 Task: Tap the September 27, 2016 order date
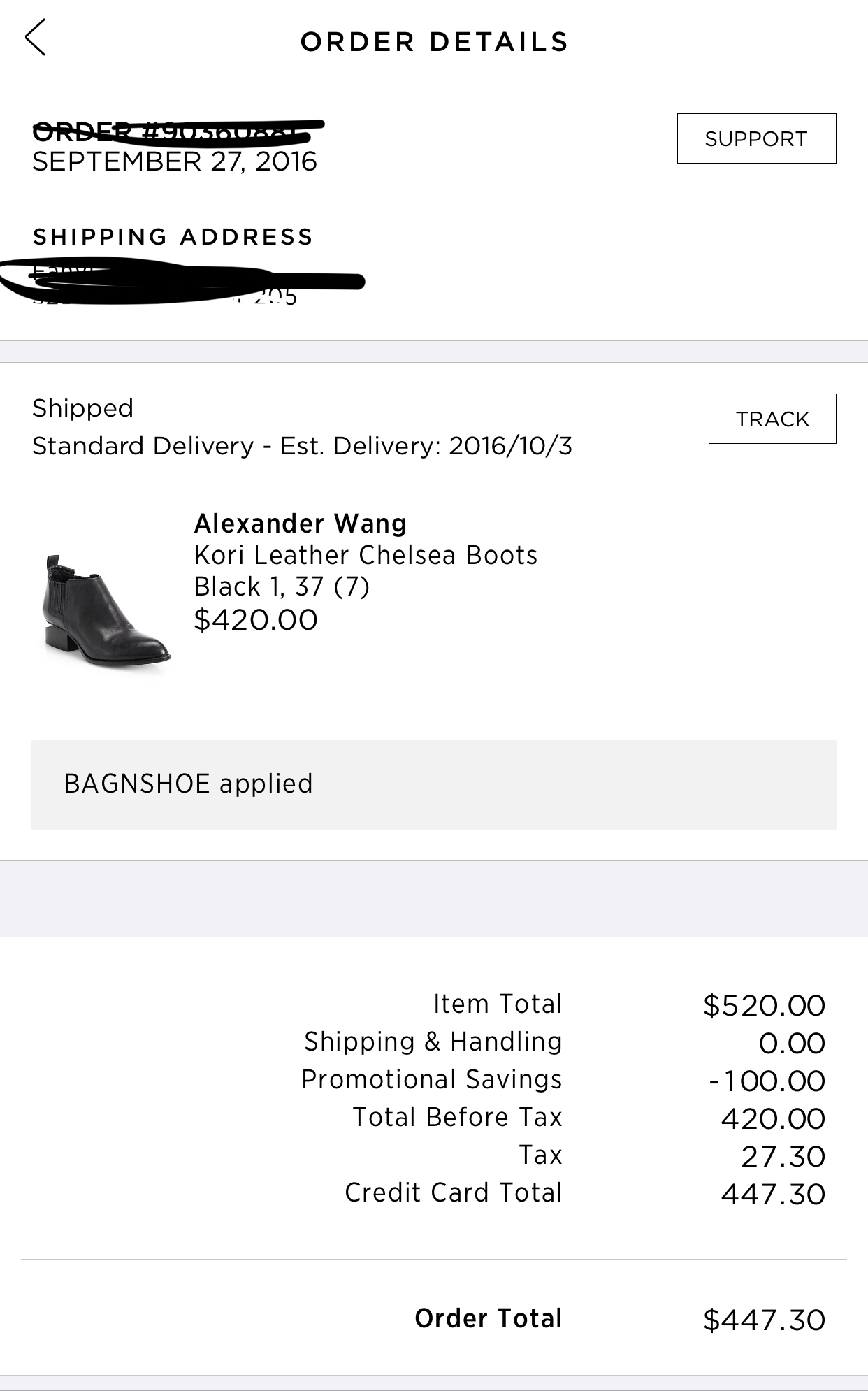[x=175, y=161]
